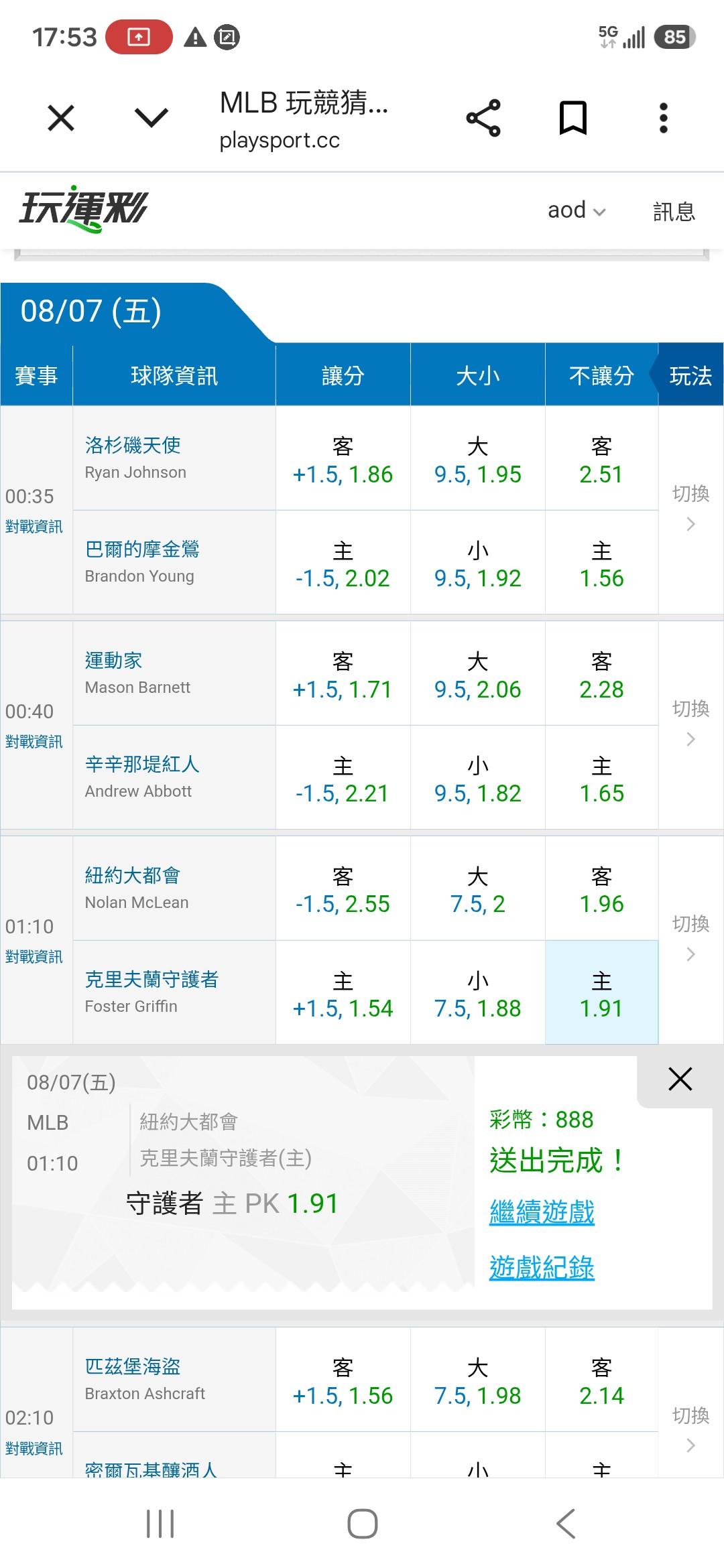Image resolution: width=724 pixels, height=1568 pixels.
Task: Expand the aod account dropdown
Action: (x=577, y=210)
